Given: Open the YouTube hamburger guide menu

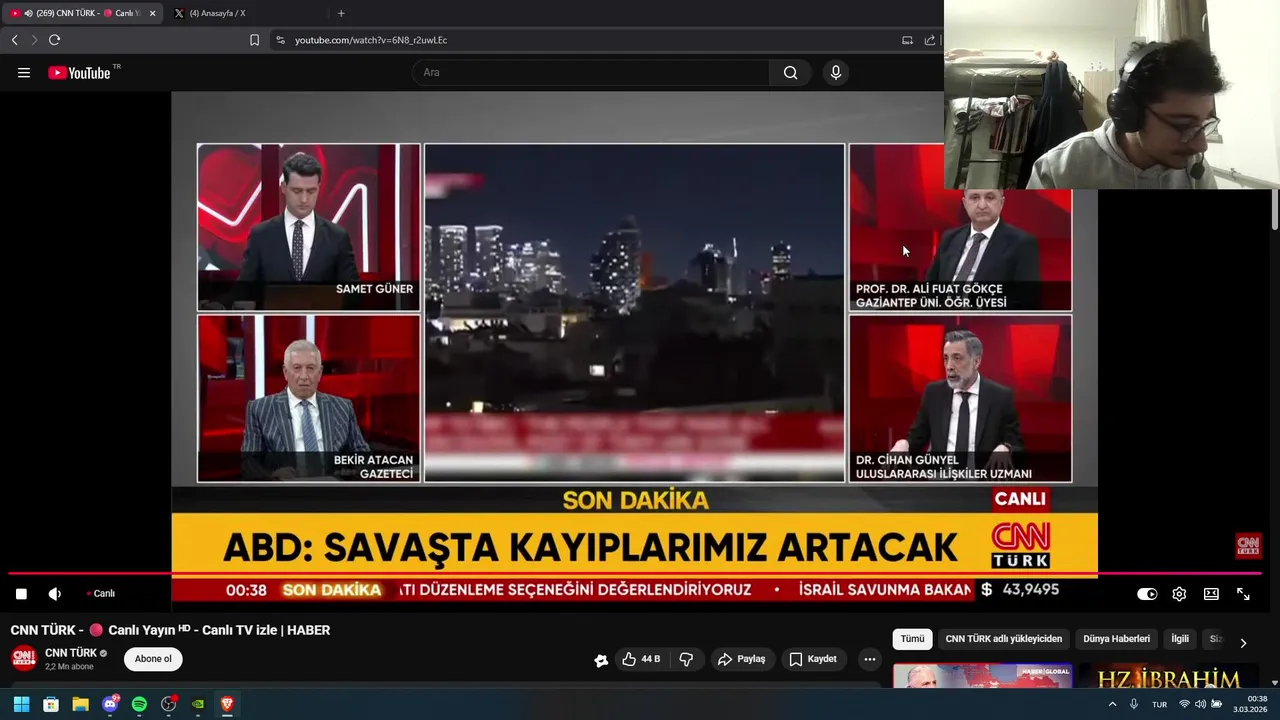Looking at the screenshot, I should (x=24, y=72).
